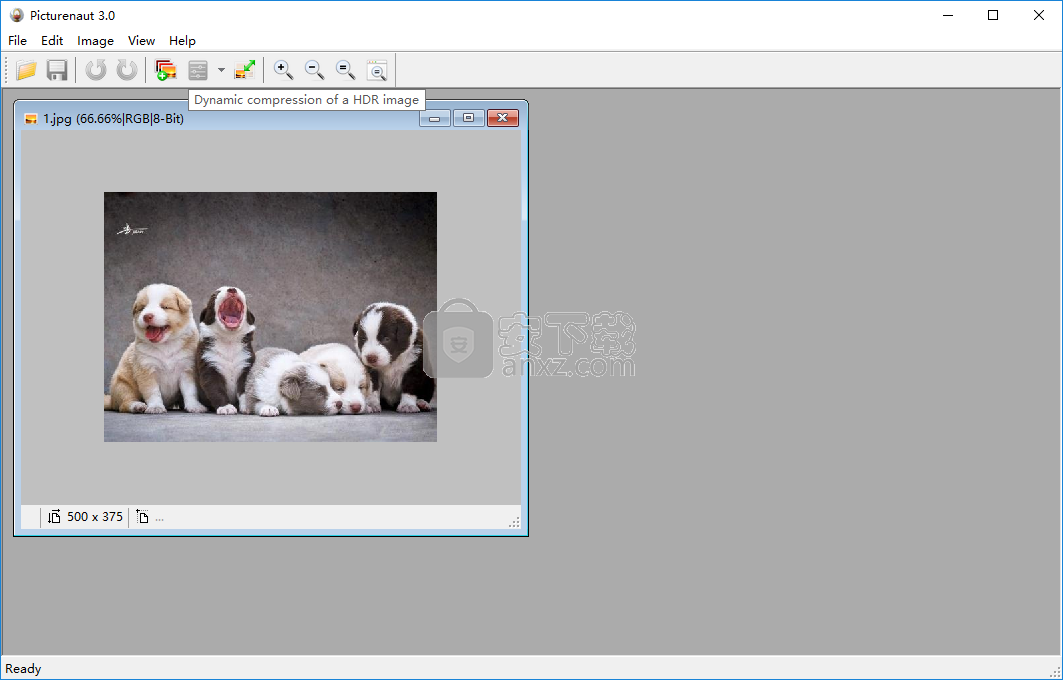Click the Ready status bar text
Image resolution: width=1063 pixels, height=680 pixels.
pyautogui.click(x=23, y=668)
